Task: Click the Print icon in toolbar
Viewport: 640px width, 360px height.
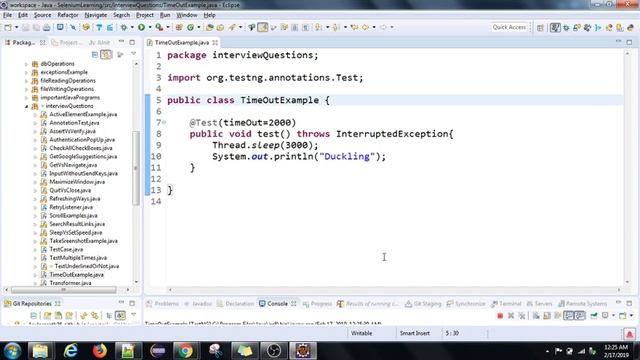Action: tap(47, 27)
